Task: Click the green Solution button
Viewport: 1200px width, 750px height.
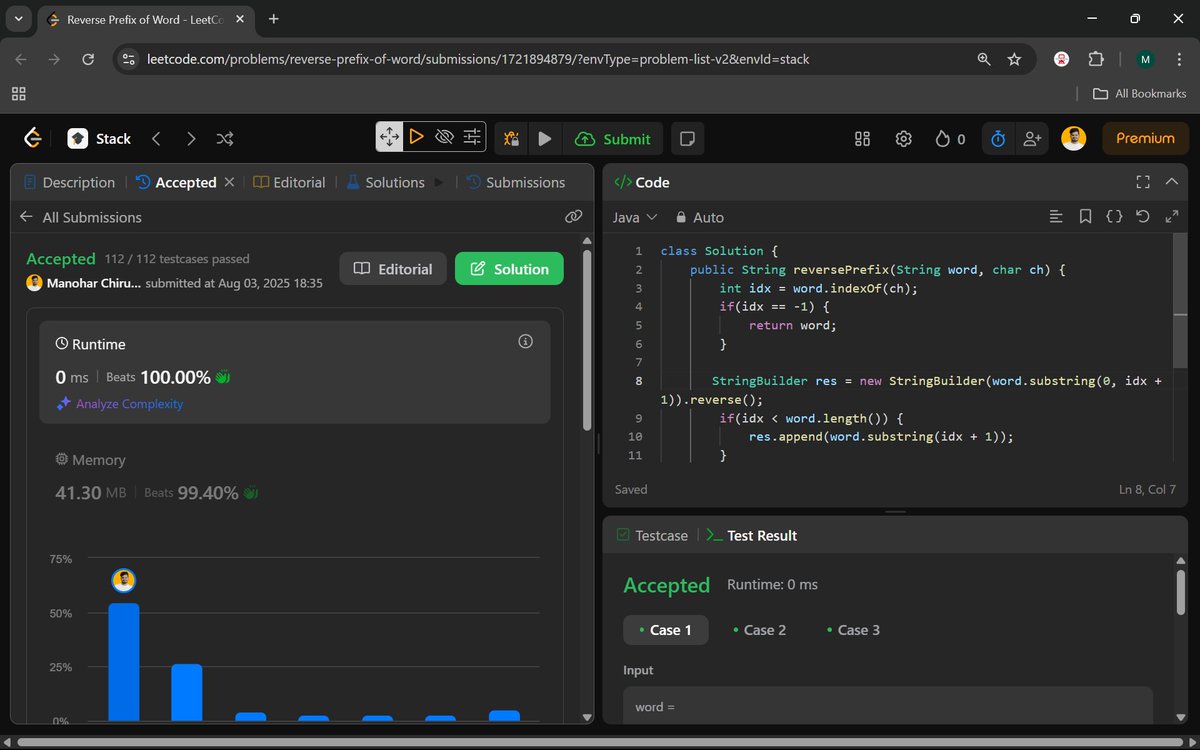Action: pyautogui.click(x=509, y=269)
